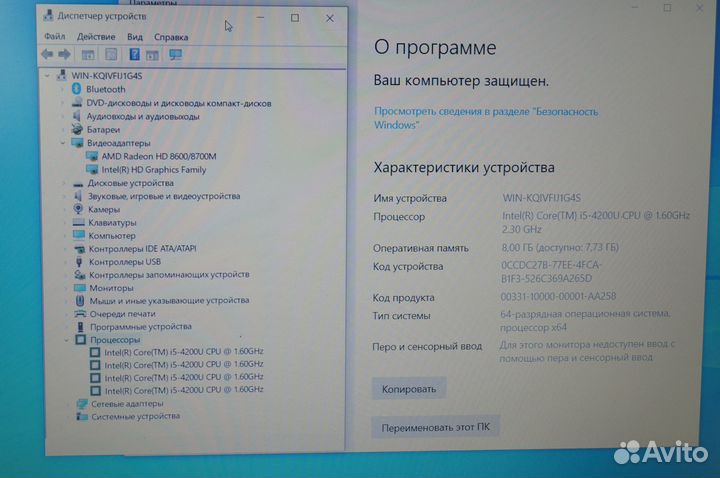Collapse the WIN-KQIVFIJ1G4S root node
The image size is (720, 478).
click(x=47, y=75)
